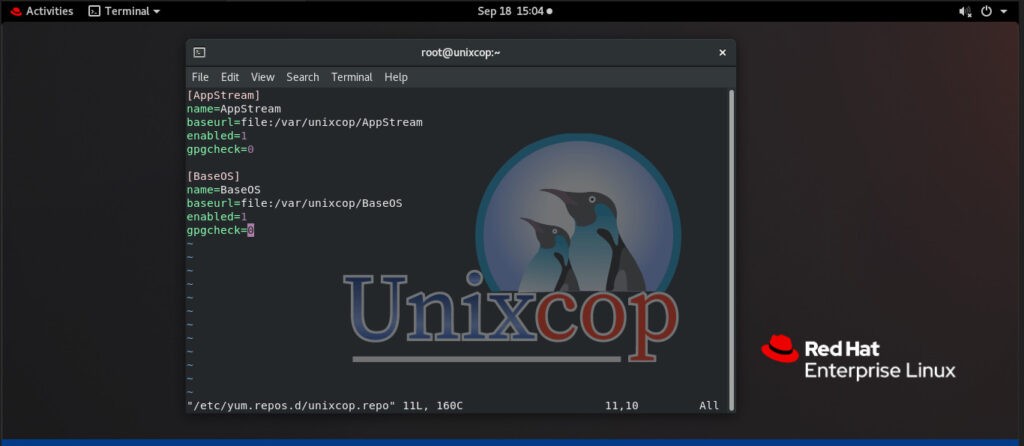Screen dimensions: 1024x446
Task: Click the name=BaseOS line
Action: click(223, 190)
